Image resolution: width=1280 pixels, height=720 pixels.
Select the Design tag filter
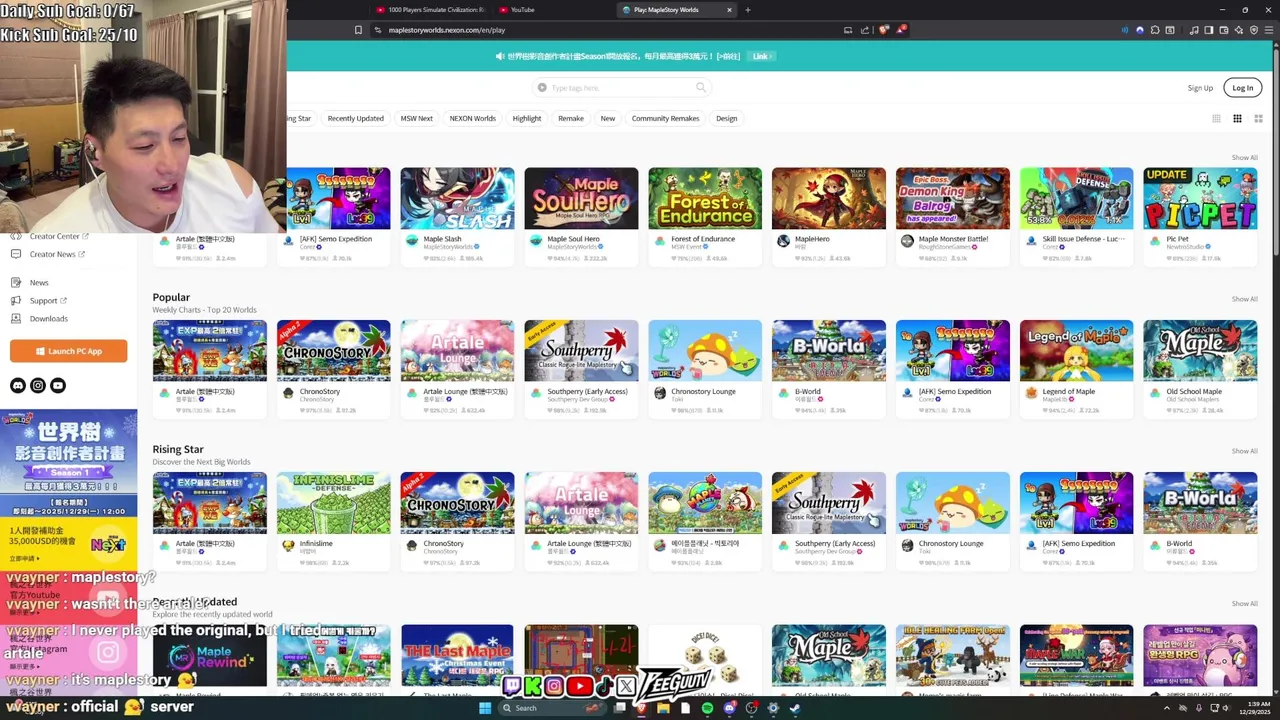coord(726,118)
